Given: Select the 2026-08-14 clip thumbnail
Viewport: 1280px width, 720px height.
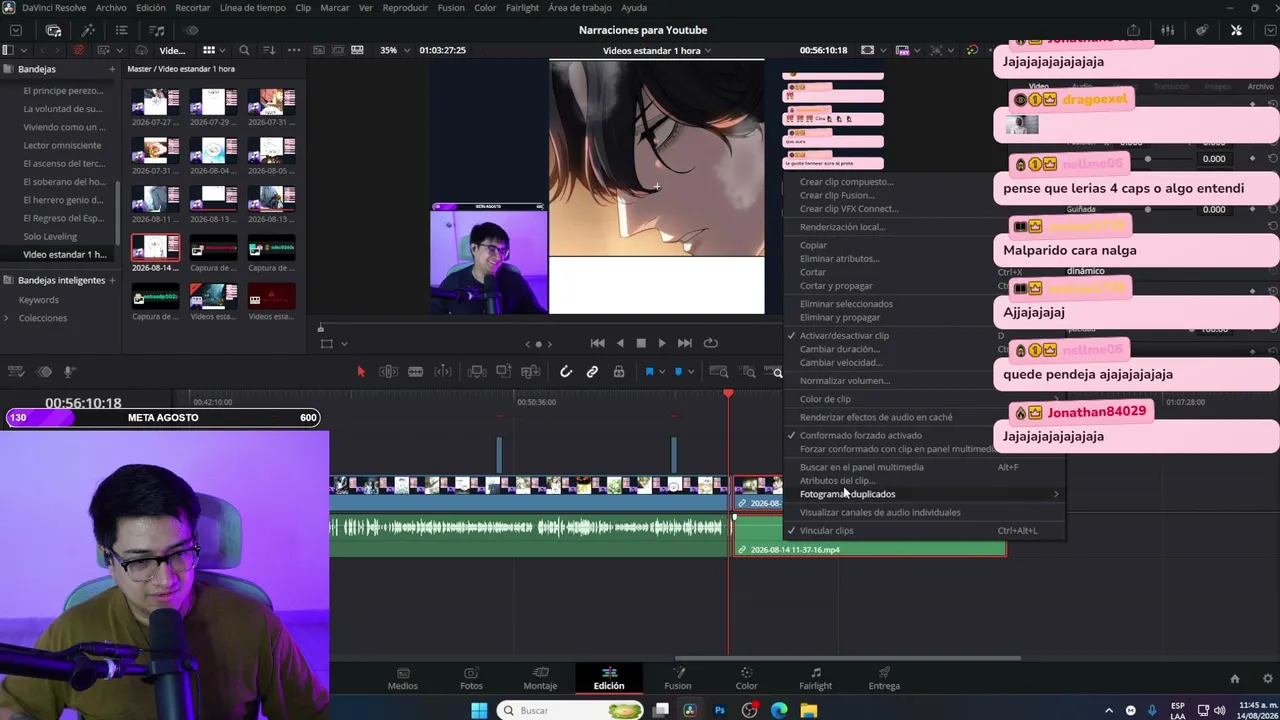Looking at the screenshot, I should (155, 249).
